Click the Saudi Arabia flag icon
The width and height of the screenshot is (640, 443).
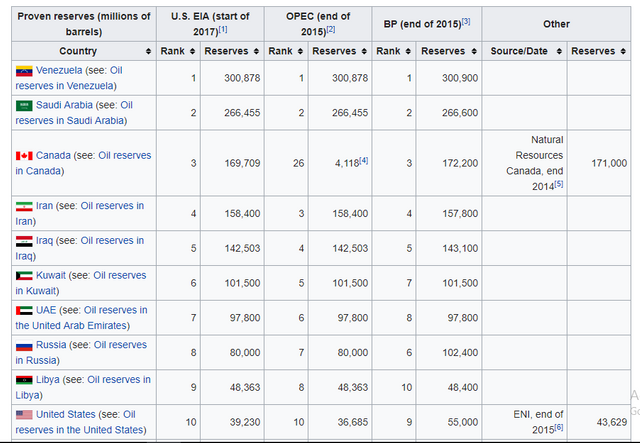24,106
